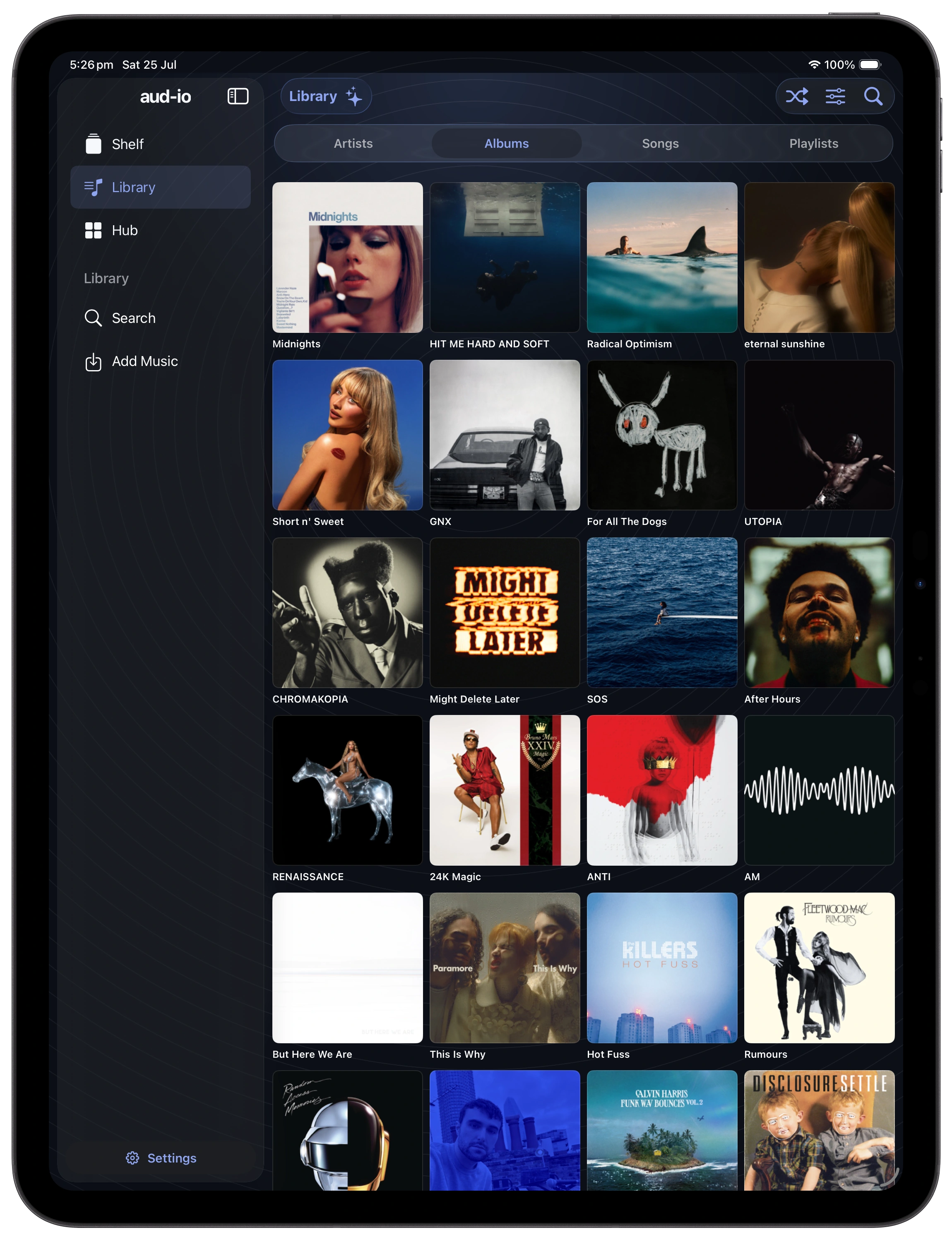Open Funk Wav Bounces Vol. 2 cover
The height and width of the screenshot is (1242, 952).
662,1130
